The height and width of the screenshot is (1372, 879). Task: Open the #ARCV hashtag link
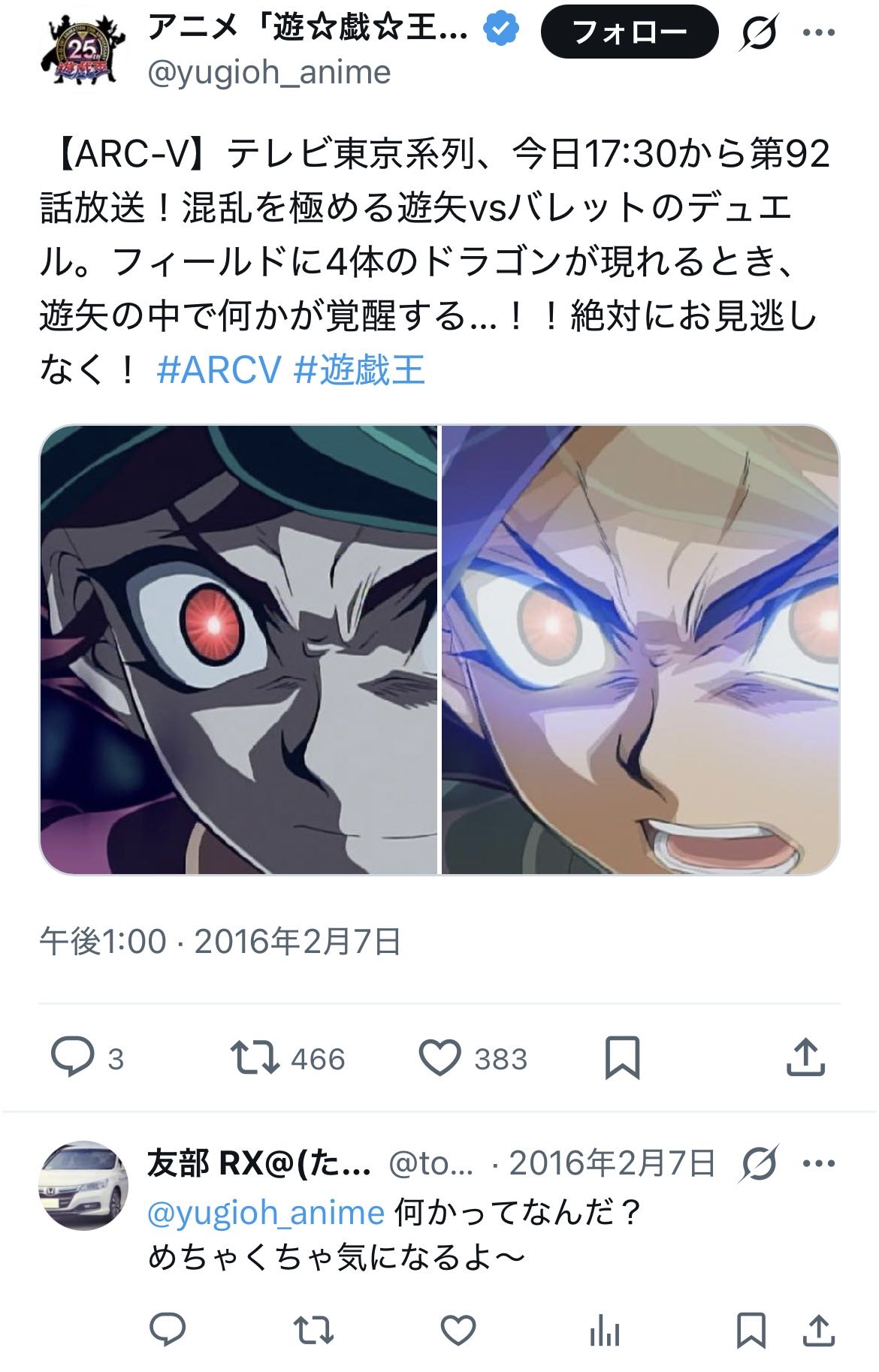coord(219,369)
